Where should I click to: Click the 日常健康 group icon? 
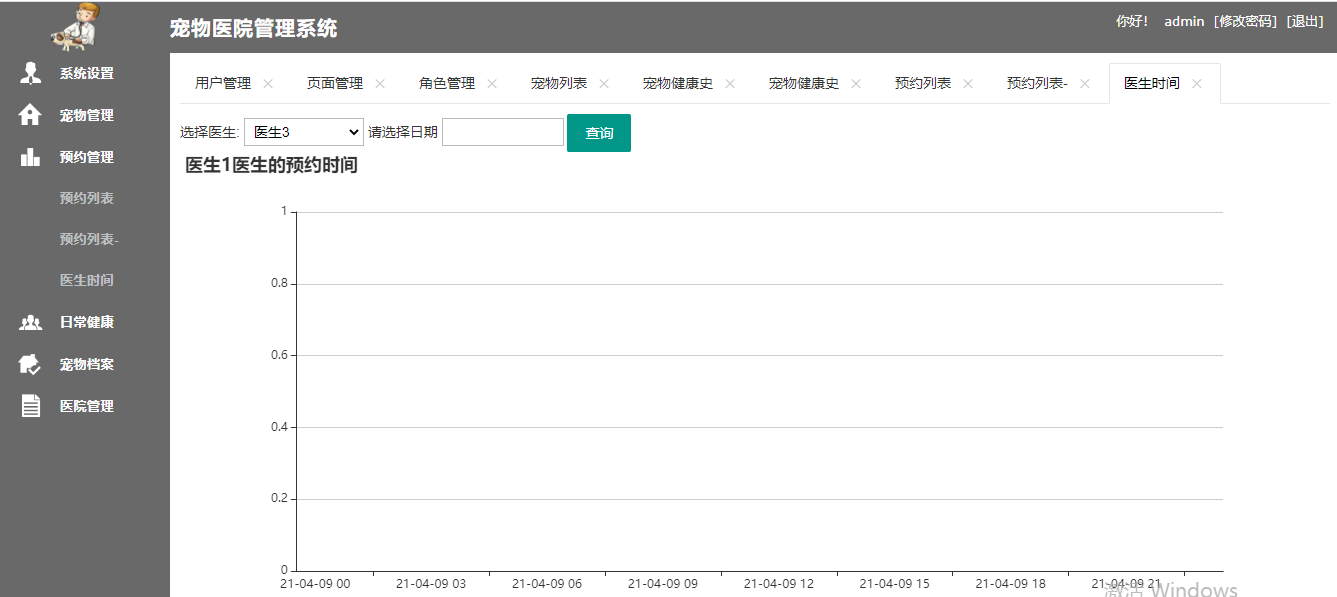click(31, 322)
